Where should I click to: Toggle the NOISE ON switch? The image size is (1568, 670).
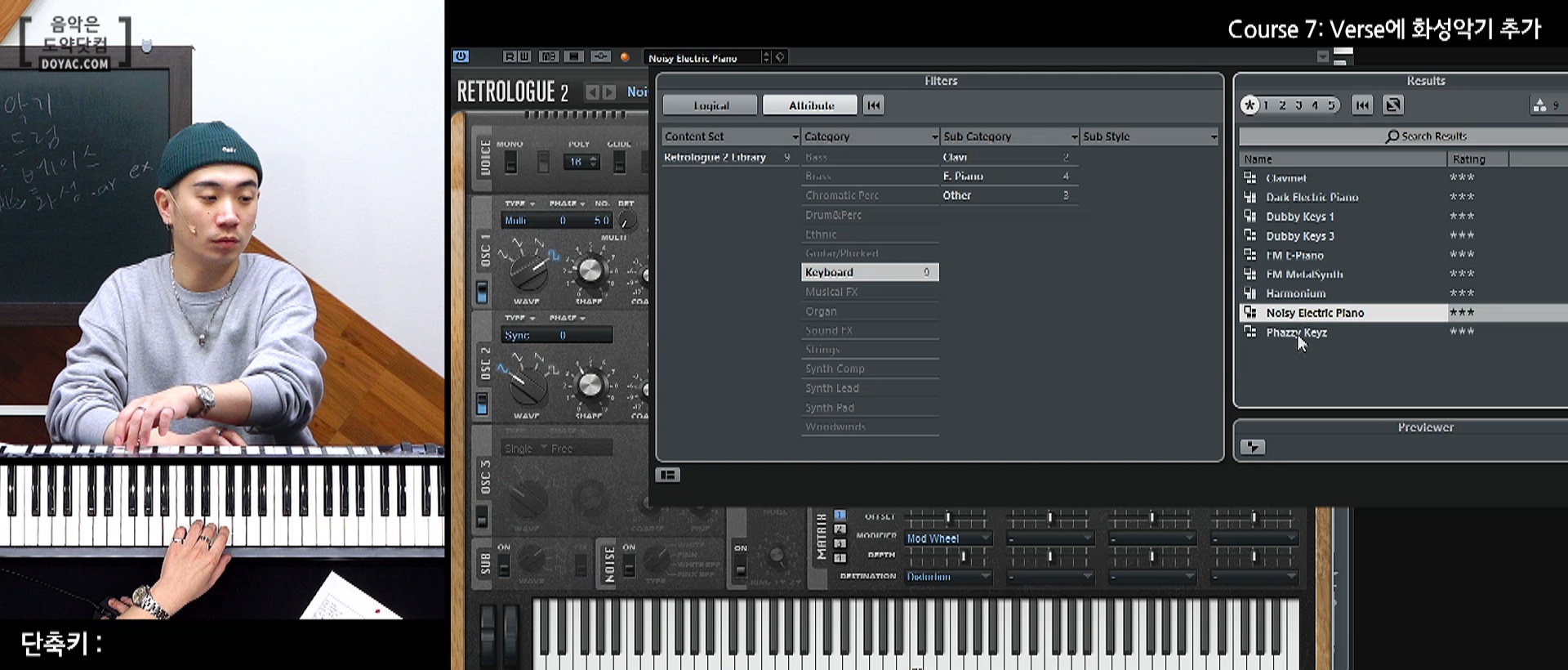629,565
